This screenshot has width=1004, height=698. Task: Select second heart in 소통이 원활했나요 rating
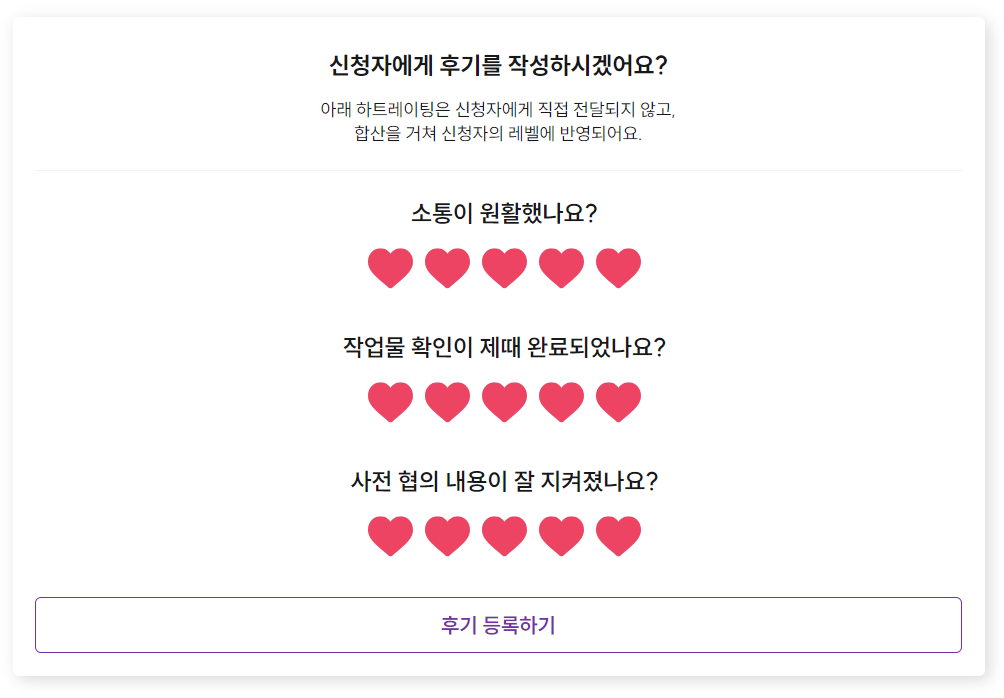coord(447,268)
